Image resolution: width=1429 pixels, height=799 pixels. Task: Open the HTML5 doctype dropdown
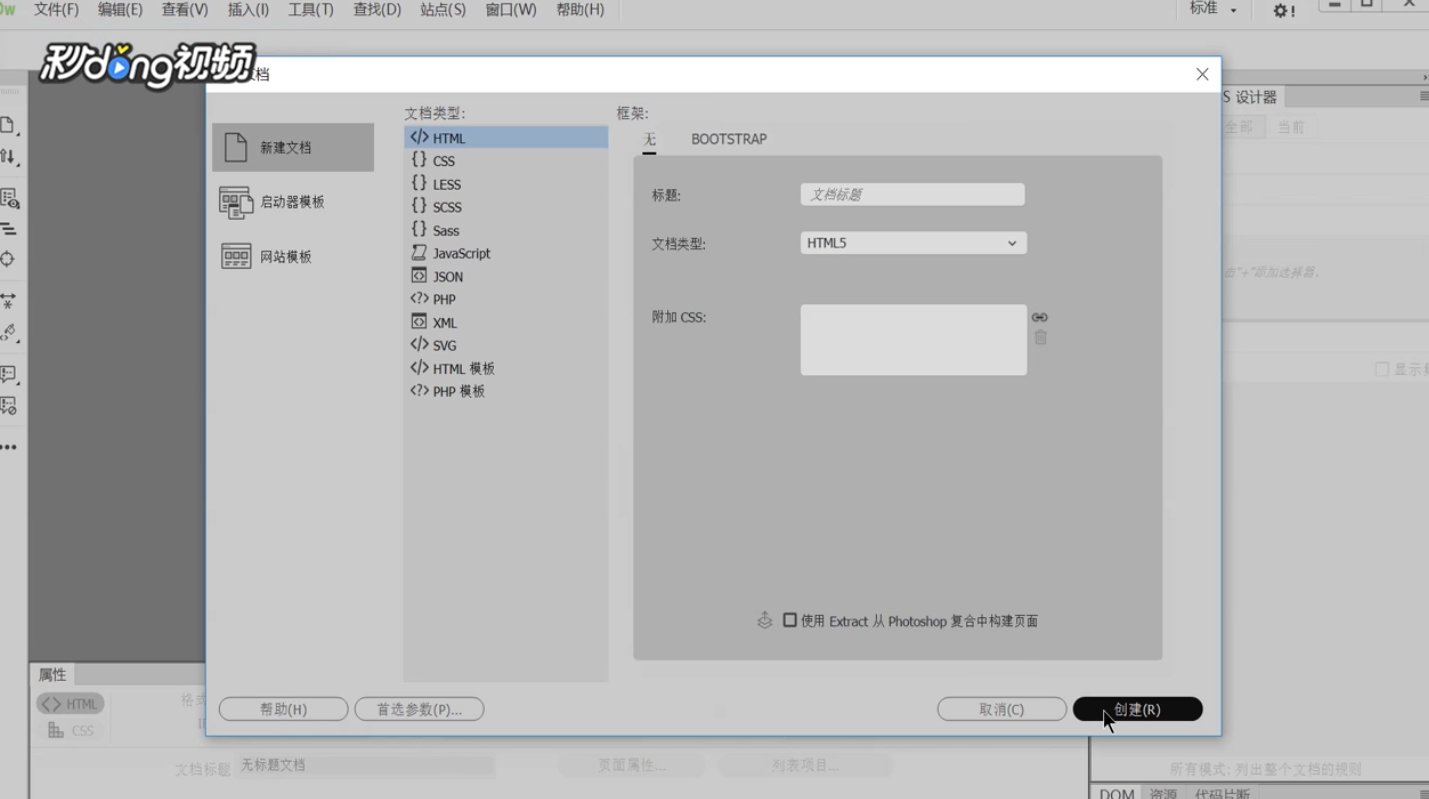coord(913,243)
